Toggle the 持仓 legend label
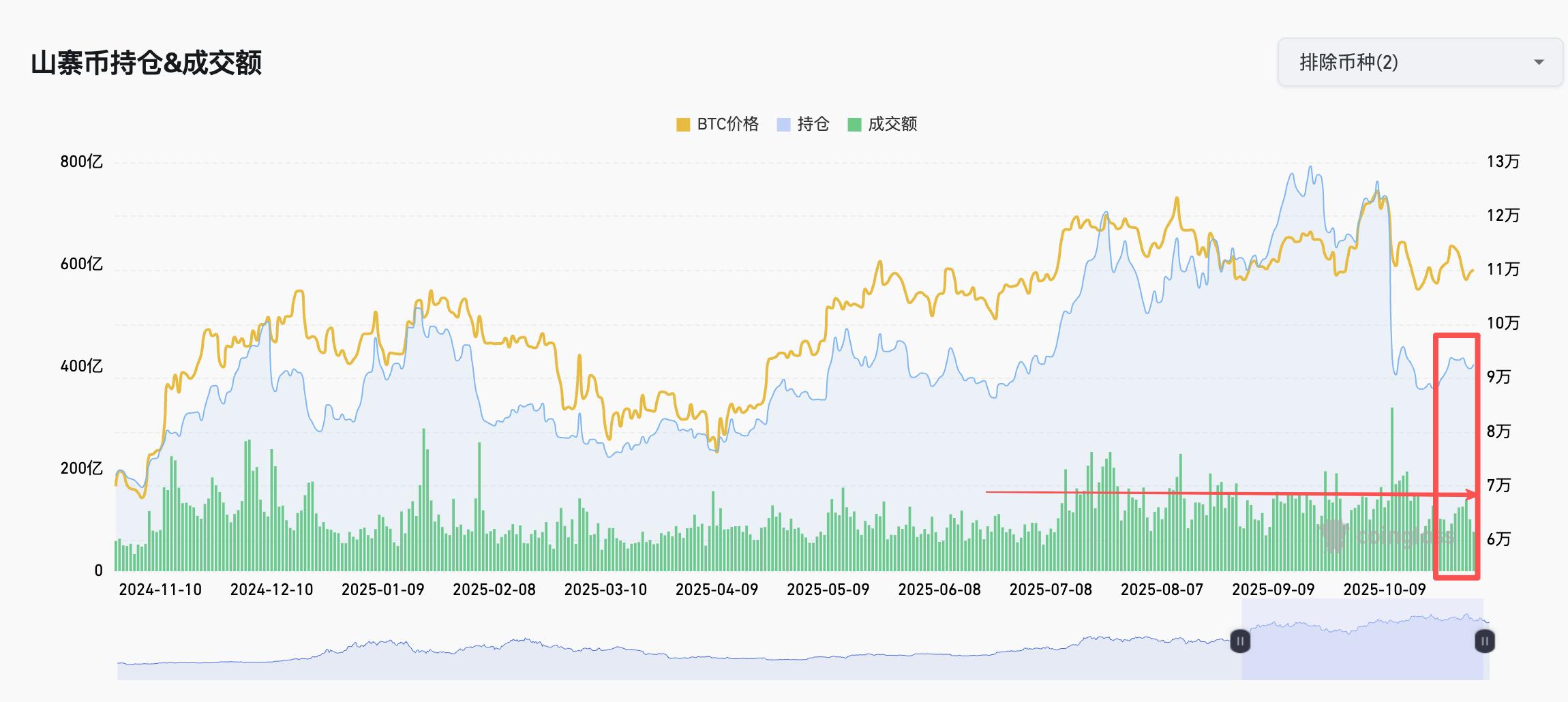Image resolution: width=1568 pixels, height=702 pixels. pyautogui.click(x=813, y=124)
